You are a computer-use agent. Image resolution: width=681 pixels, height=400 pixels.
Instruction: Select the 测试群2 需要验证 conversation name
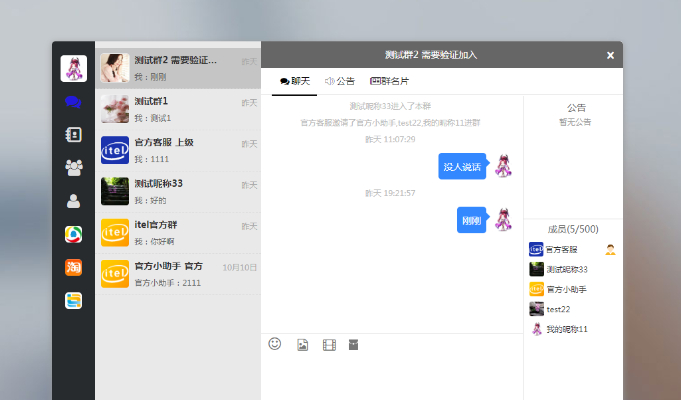click(x=175, y=60)
